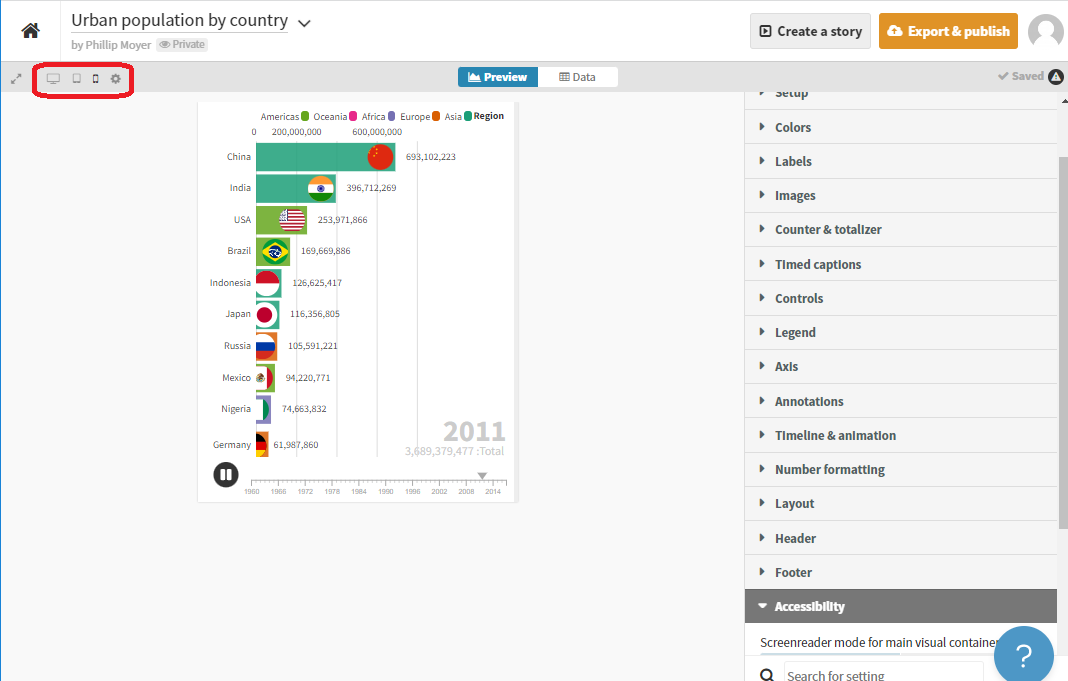Switch preview to desktop view
This screenshot has width=1068, height=681.
(x=52, y=78)
